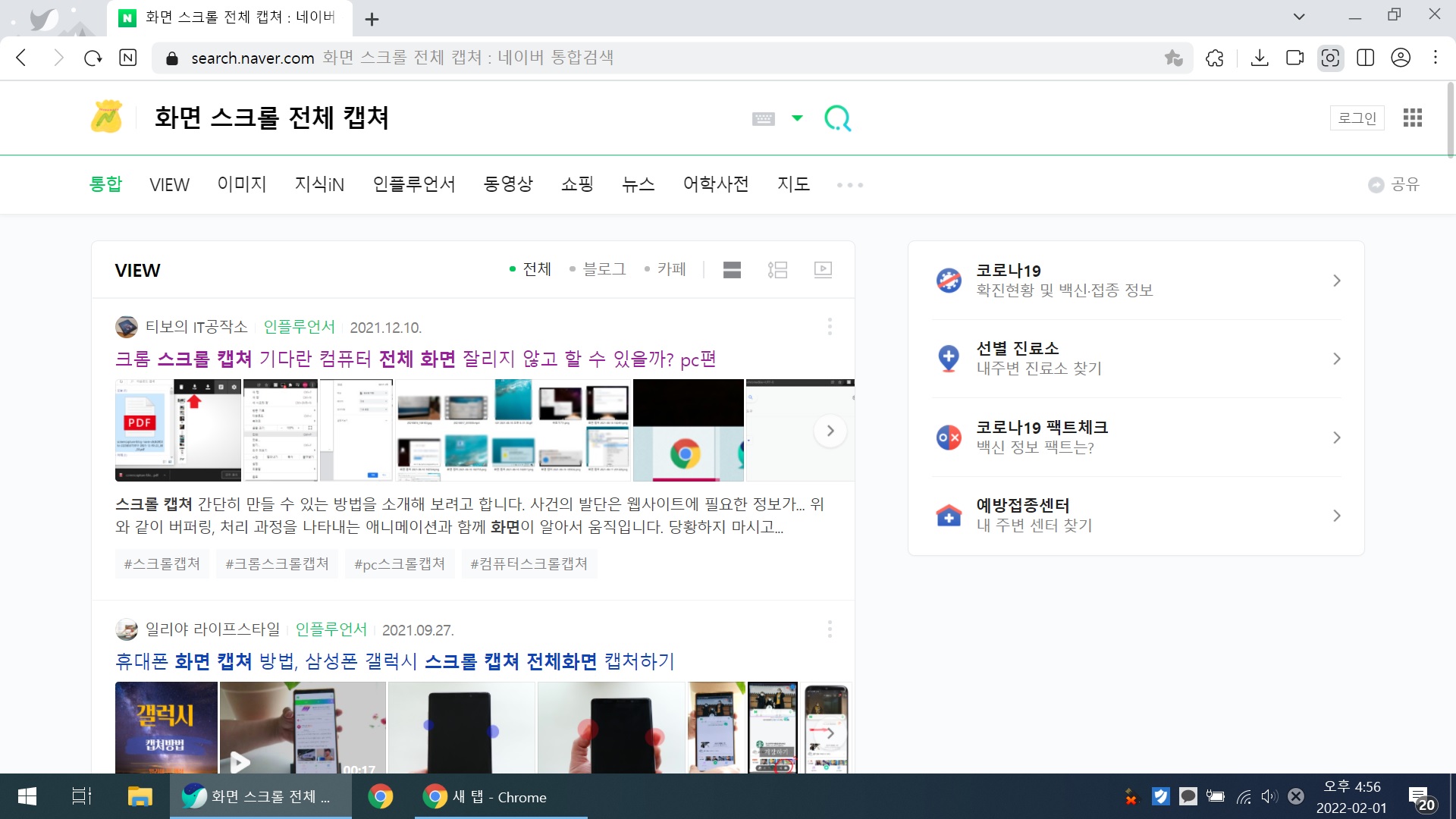Viewport: 1456px width, 819px height.
Task: Bookmark this page with star icon
Action: pos(1173,58)
